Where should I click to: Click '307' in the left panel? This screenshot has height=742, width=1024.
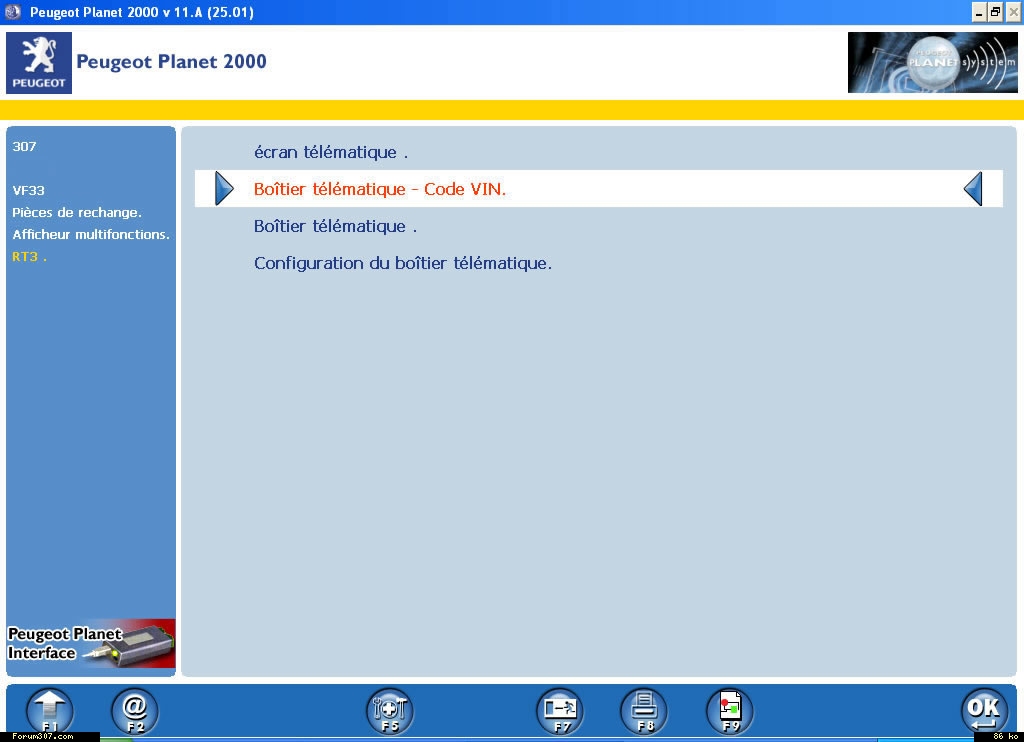click(x=24, y=146)
